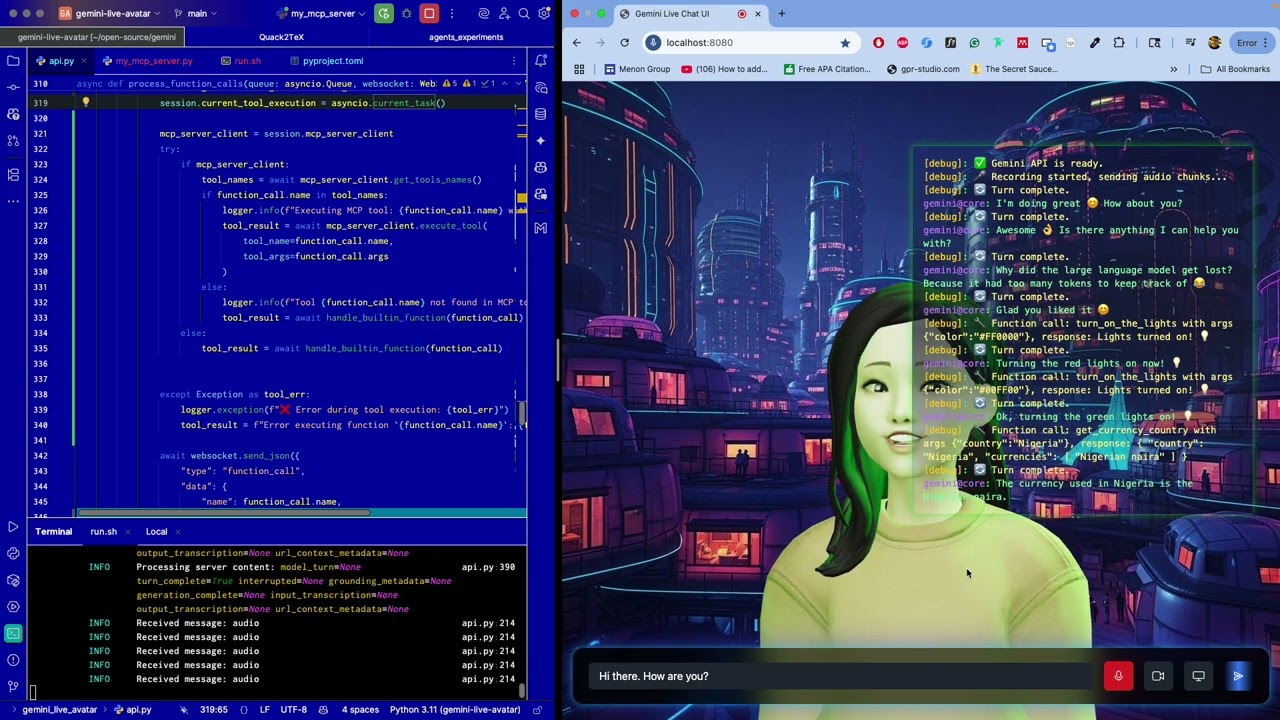Switch to the Quack2TeX project window tab
The image size is (1280, 720).
[281, 37]
